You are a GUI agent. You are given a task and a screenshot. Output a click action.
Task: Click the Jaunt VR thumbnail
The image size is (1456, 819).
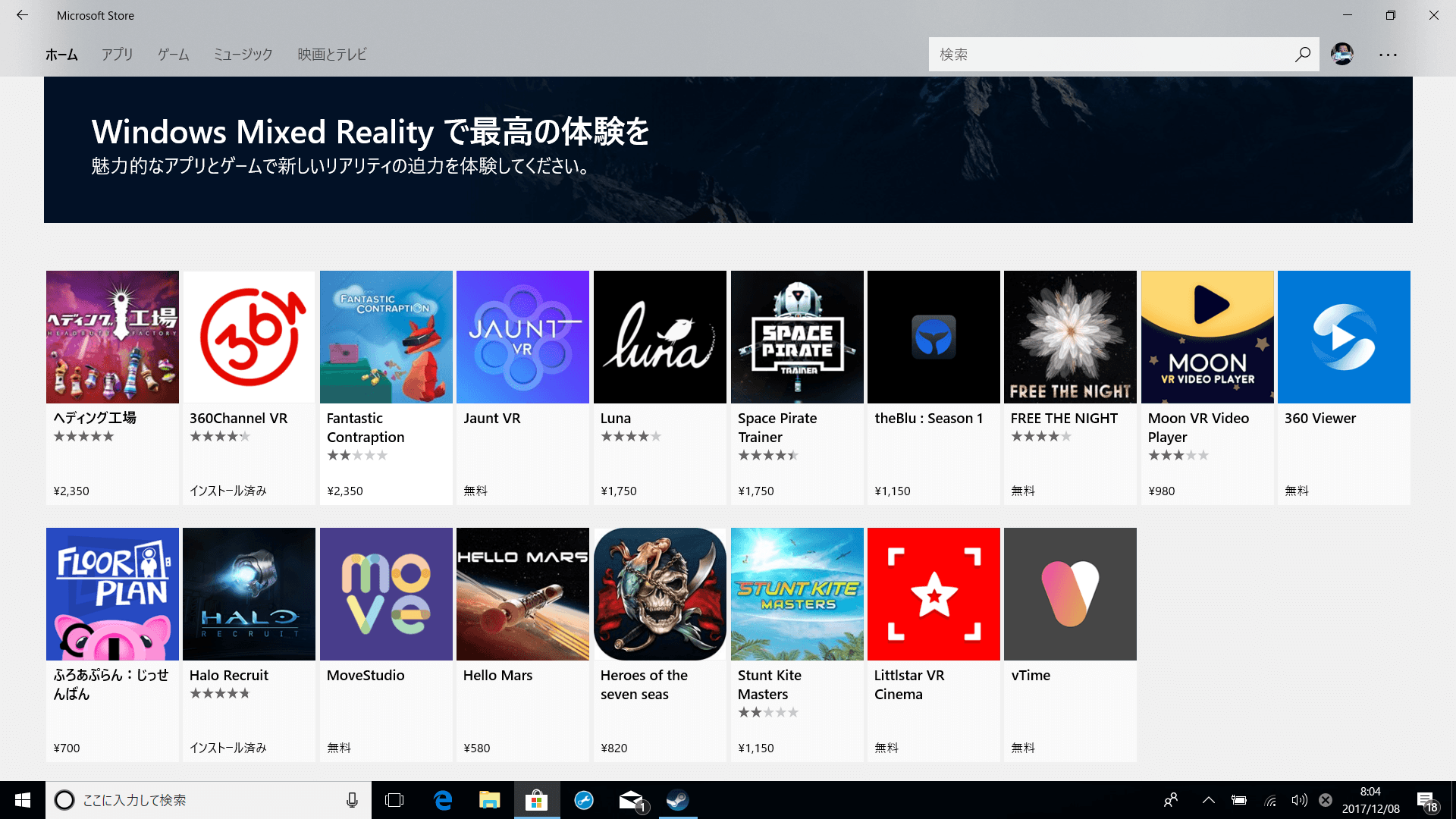coord(522,337)
